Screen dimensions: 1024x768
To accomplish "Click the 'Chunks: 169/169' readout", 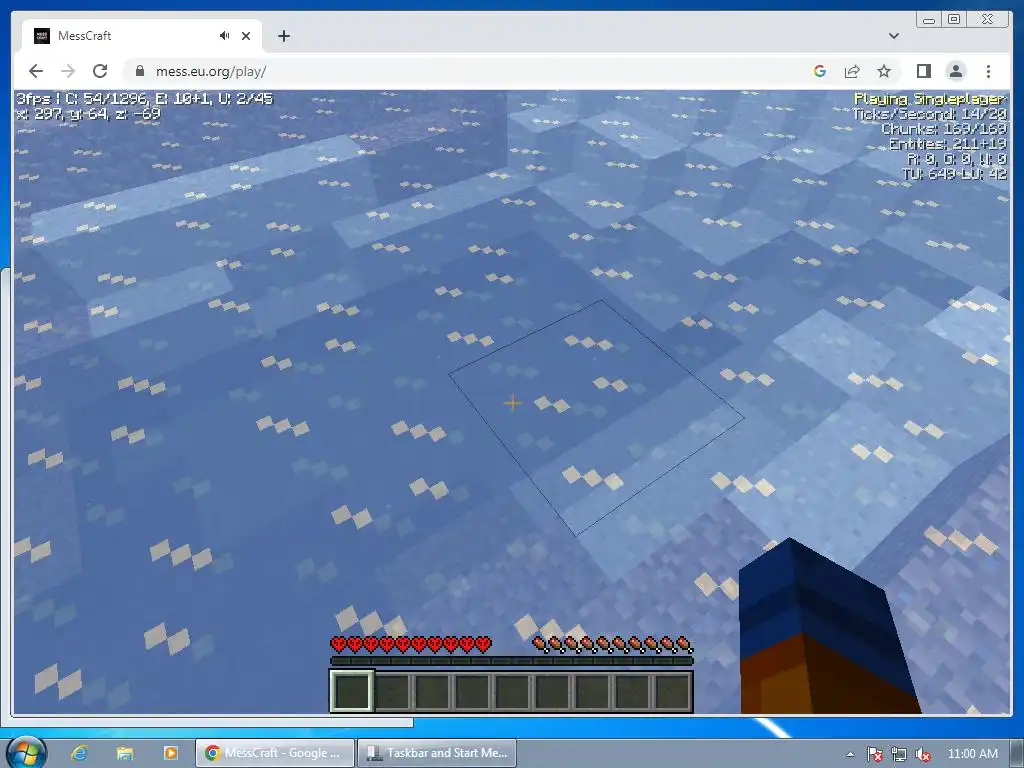I will pyautogui.click(x=944, y=129).
